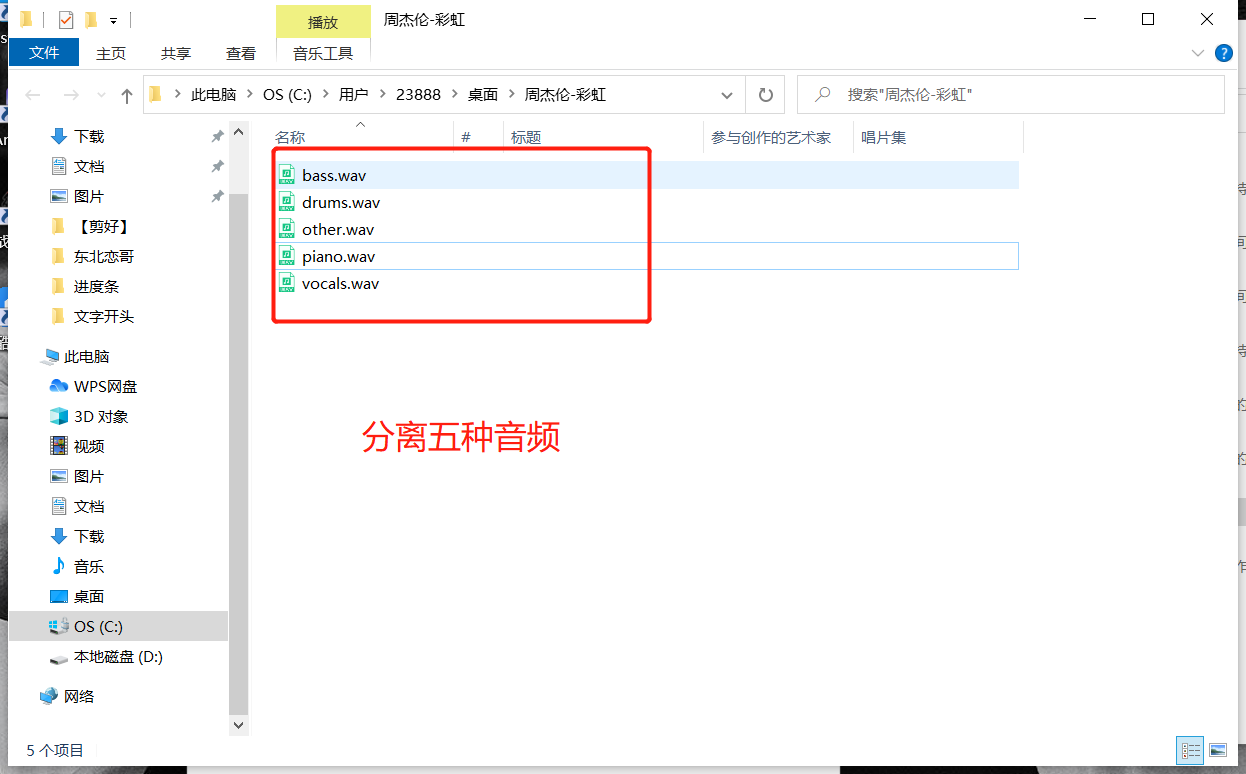Expand the ribbon with the chevron
The width and height of the screenshot is (1246, 774).
point(1198,53)
